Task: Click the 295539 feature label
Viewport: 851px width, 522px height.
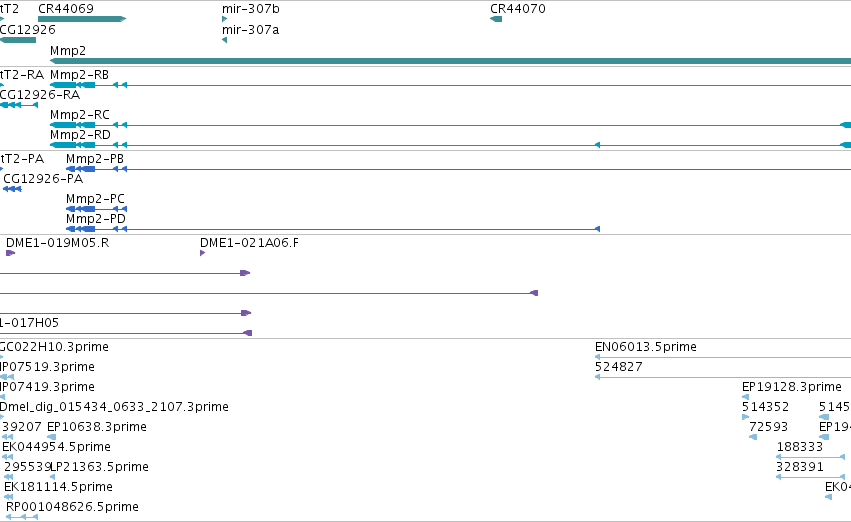Action: click(x=27, y=467)
